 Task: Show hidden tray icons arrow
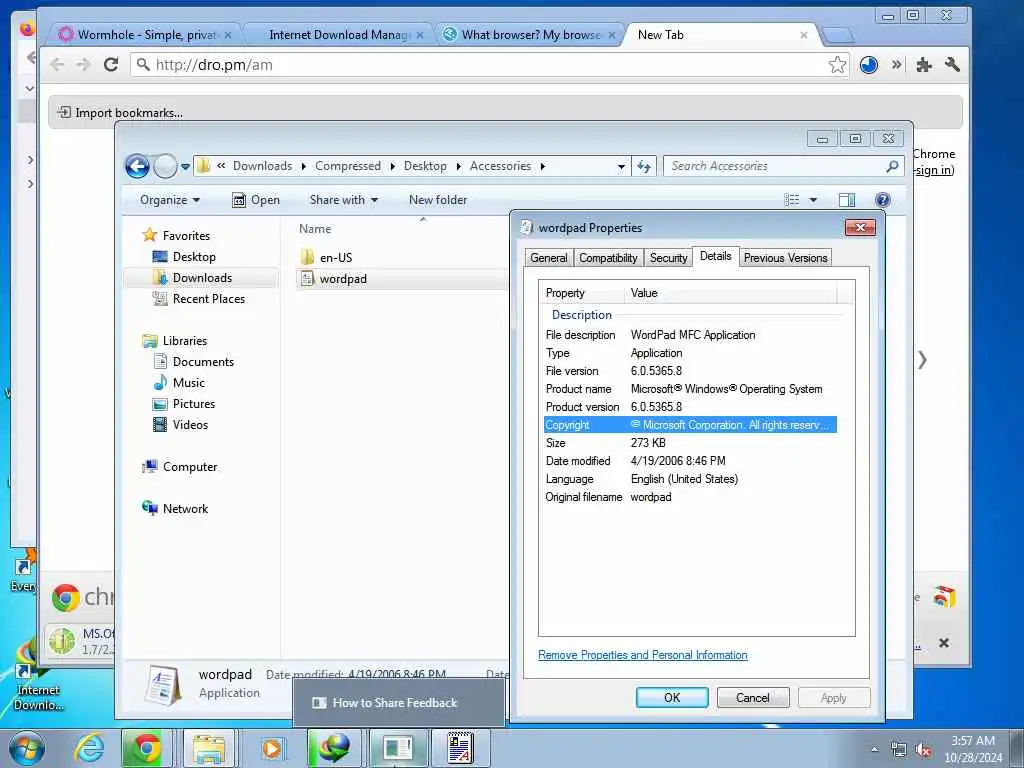click(x=874, y=750)
